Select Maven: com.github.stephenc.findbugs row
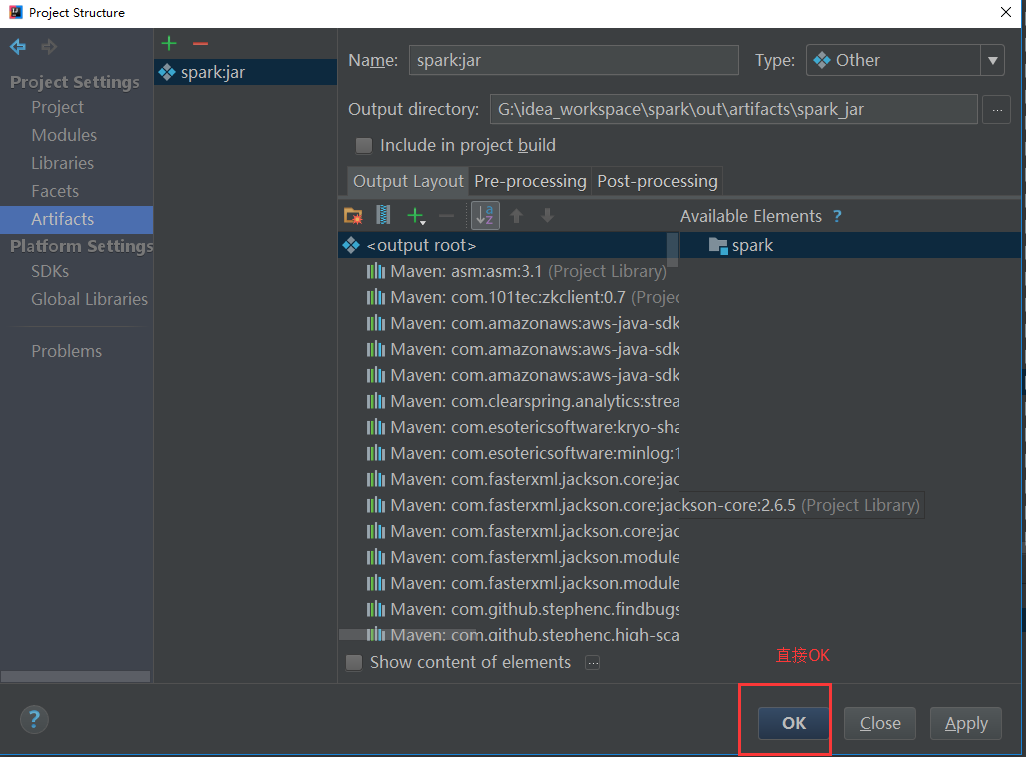Viewport: 1026px width, 757px height. tap(509, 609)
